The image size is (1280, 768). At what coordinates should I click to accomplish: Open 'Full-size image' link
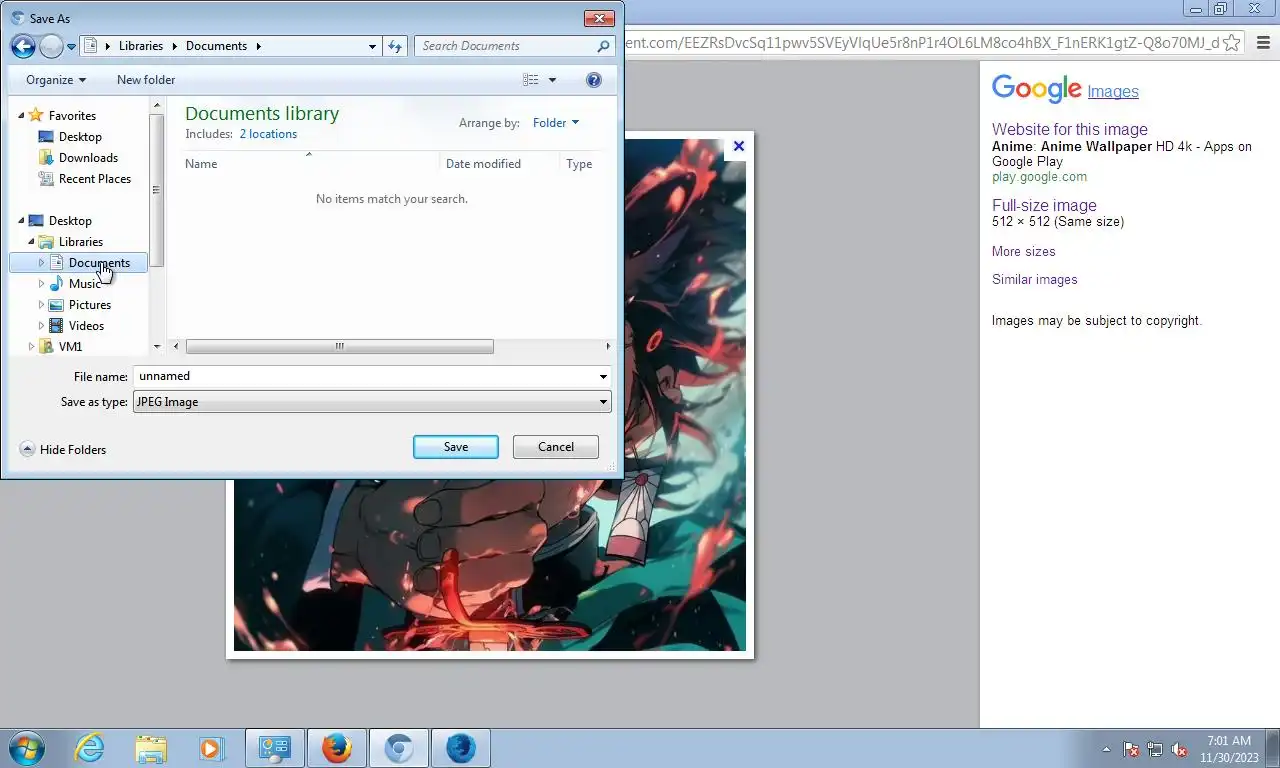point(1044,205)
